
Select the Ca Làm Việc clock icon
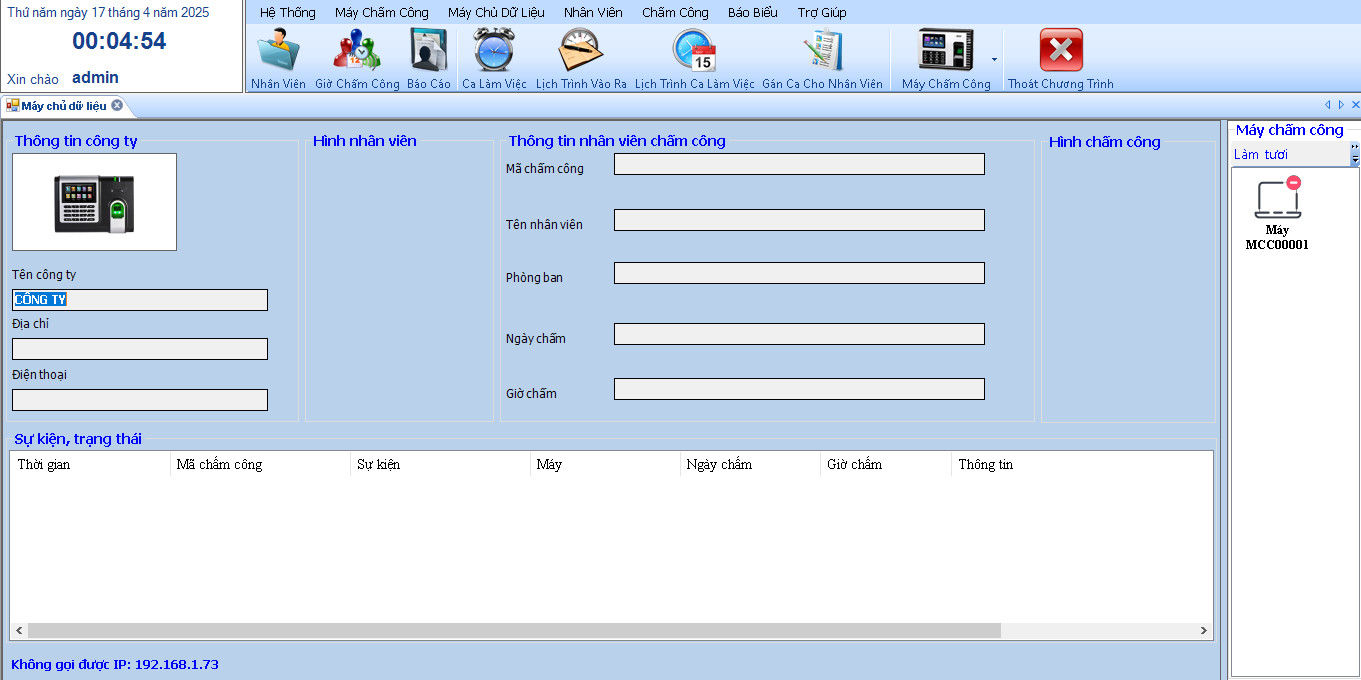[x=494, y=52]
